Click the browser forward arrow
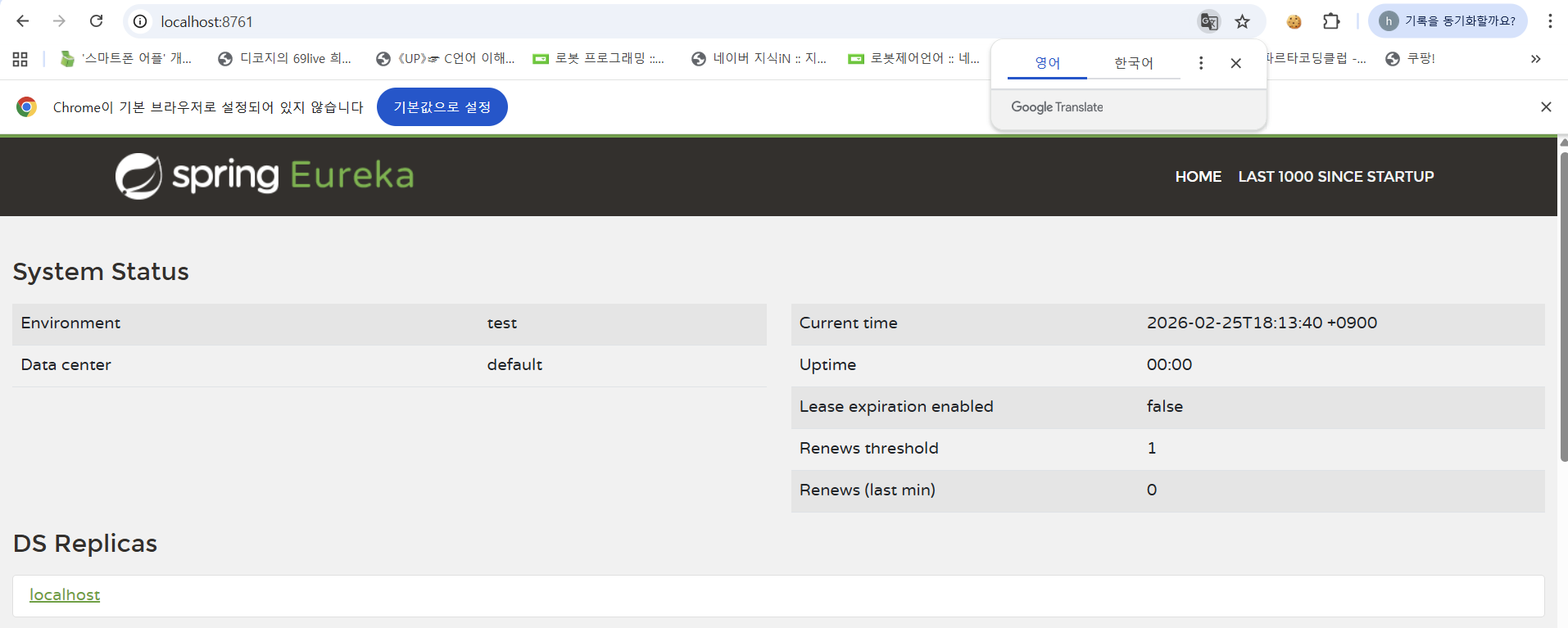 pos(59,21)
